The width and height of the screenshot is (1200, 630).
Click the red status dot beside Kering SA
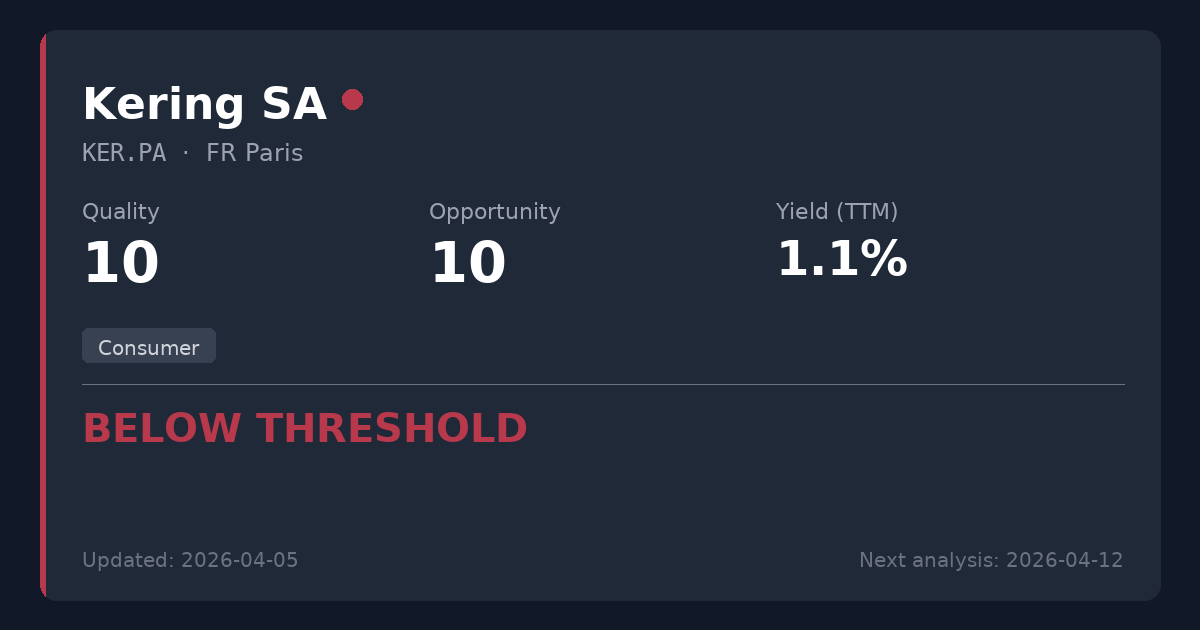[352, 99]
